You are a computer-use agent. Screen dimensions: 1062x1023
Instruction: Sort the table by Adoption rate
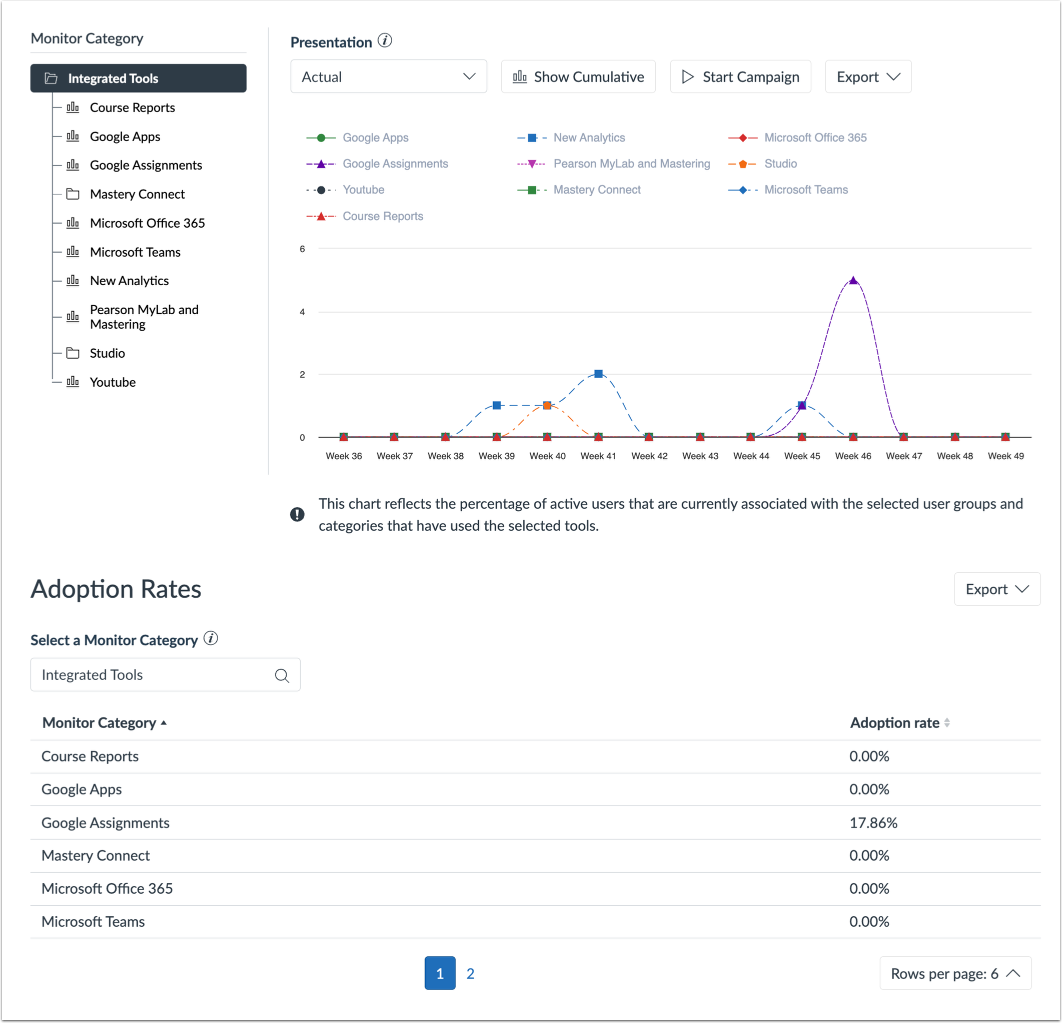898,722
